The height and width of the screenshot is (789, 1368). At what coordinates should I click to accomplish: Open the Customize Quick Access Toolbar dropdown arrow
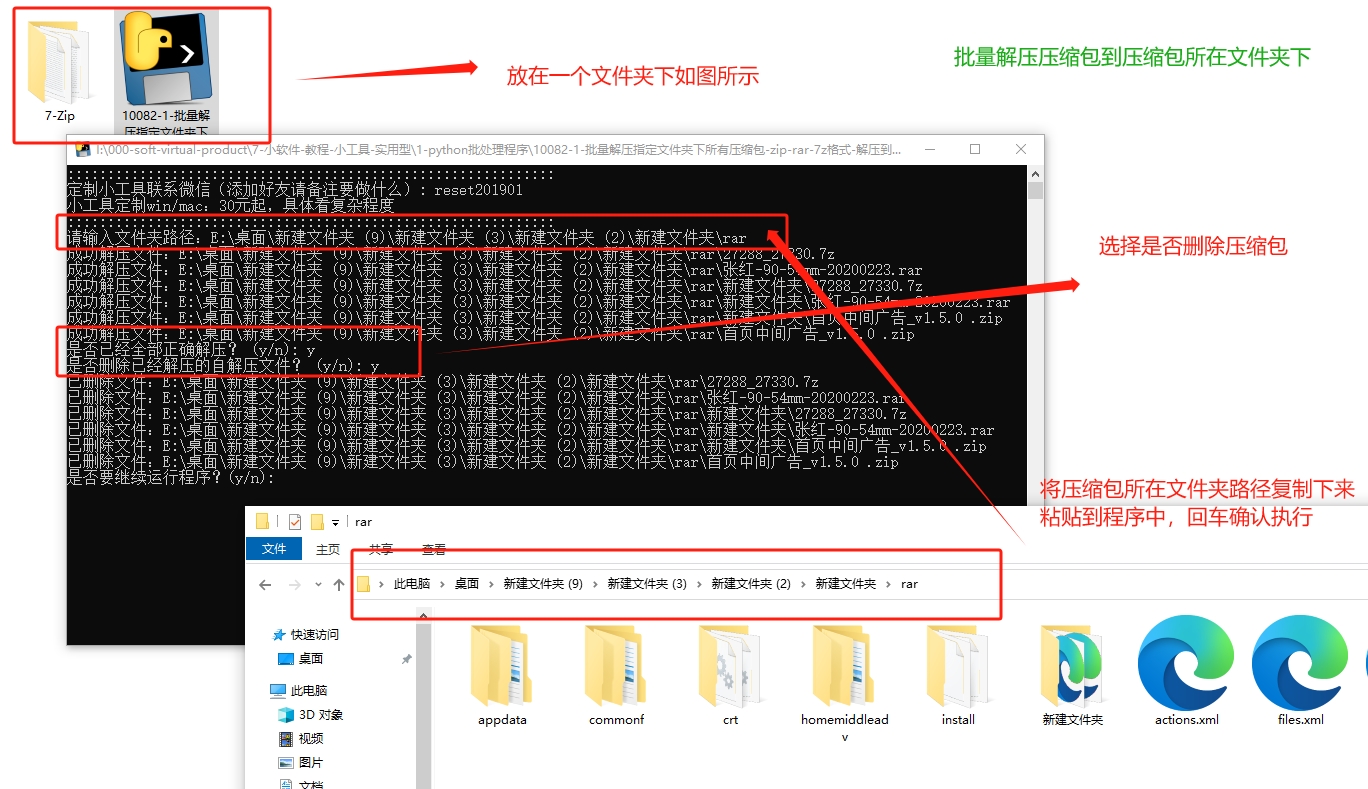pos(335,522)
